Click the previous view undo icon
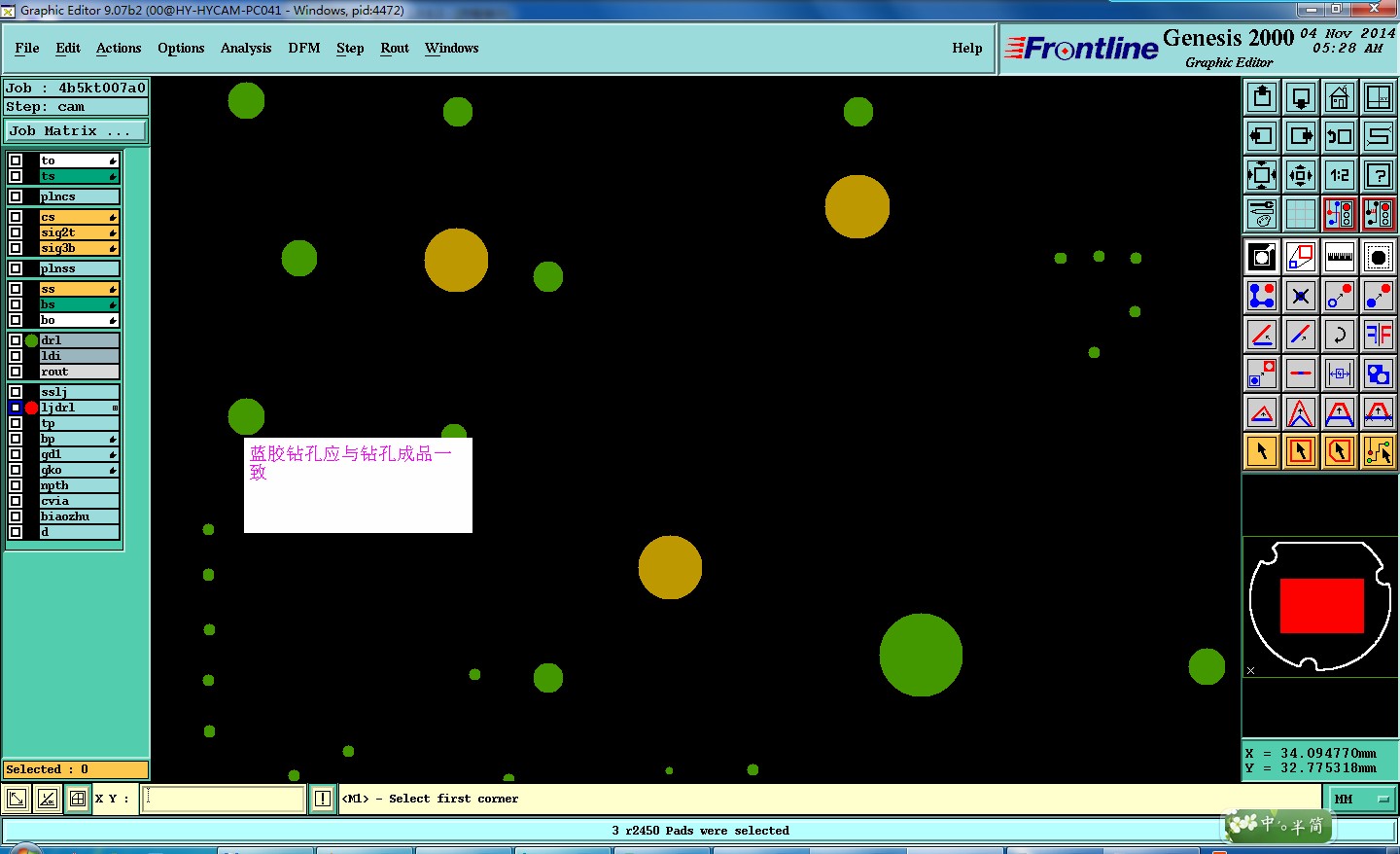1400x854 pixels. 1340,136
